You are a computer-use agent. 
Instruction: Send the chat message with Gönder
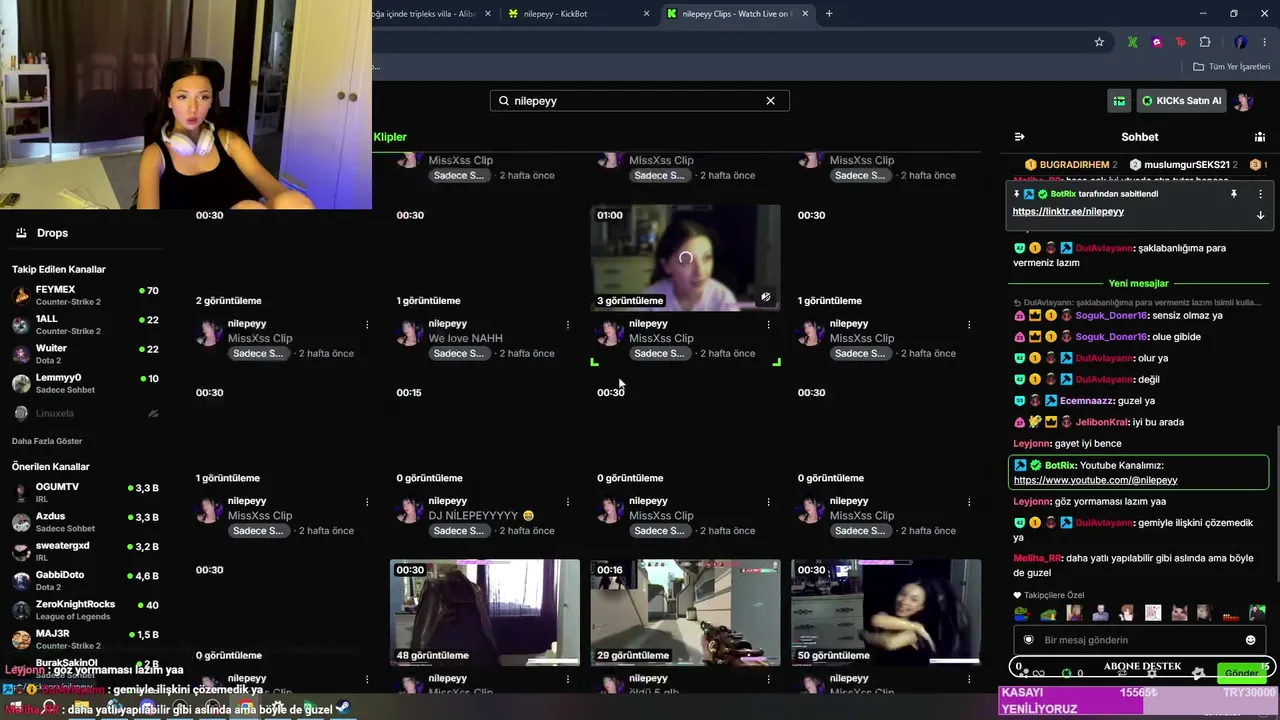click(x=1242, y=673)
